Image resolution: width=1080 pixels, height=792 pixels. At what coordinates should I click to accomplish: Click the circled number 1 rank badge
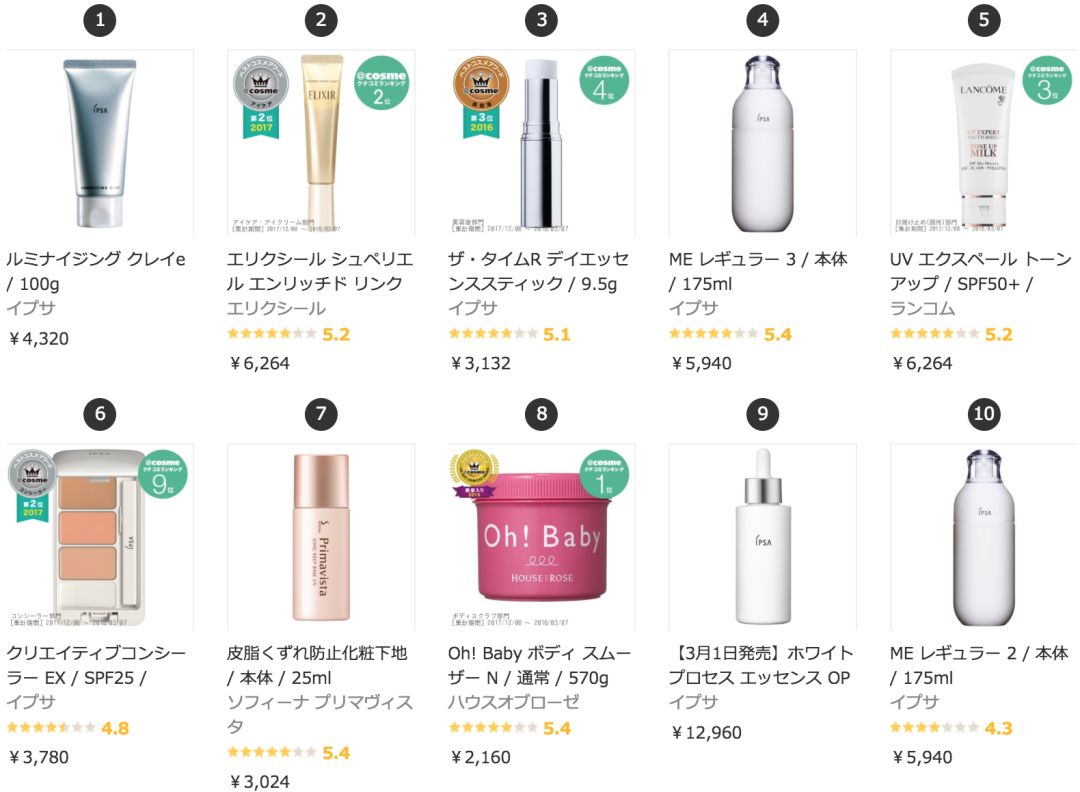click(x=98, y=18)
